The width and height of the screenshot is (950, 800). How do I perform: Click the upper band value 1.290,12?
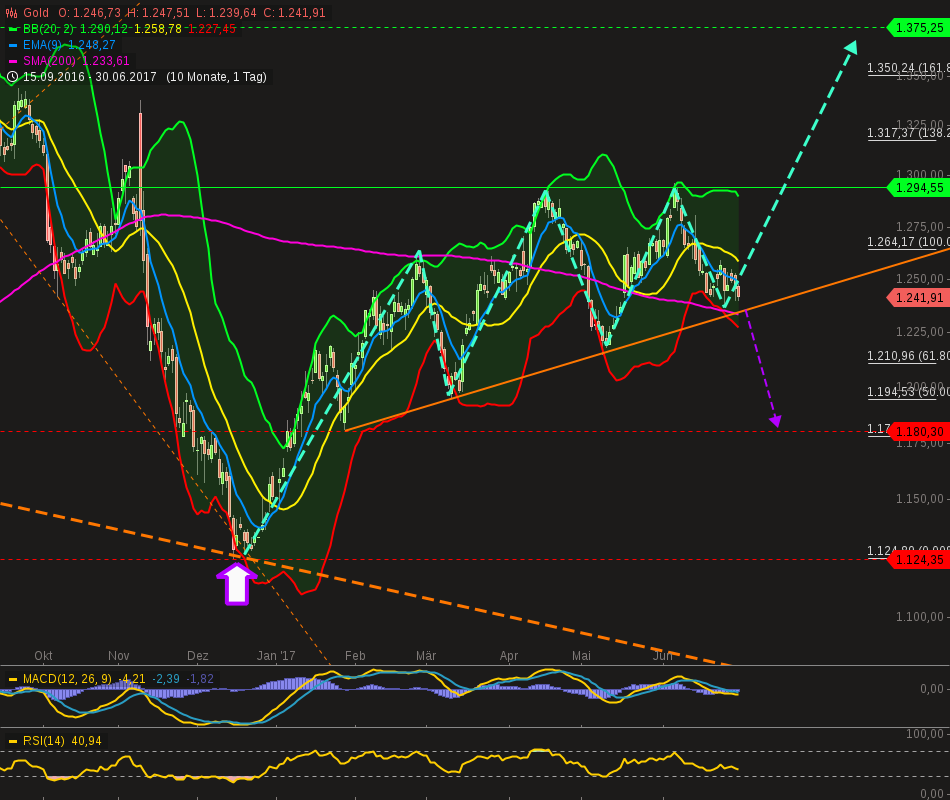point(104,28)
